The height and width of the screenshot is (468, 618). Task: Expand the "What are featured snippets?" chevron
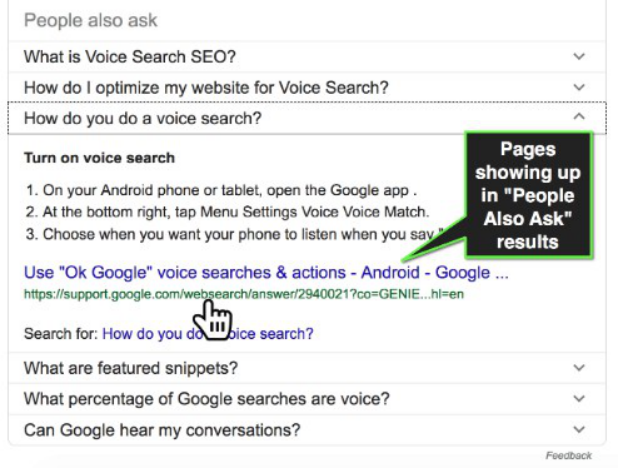(579, 368)
